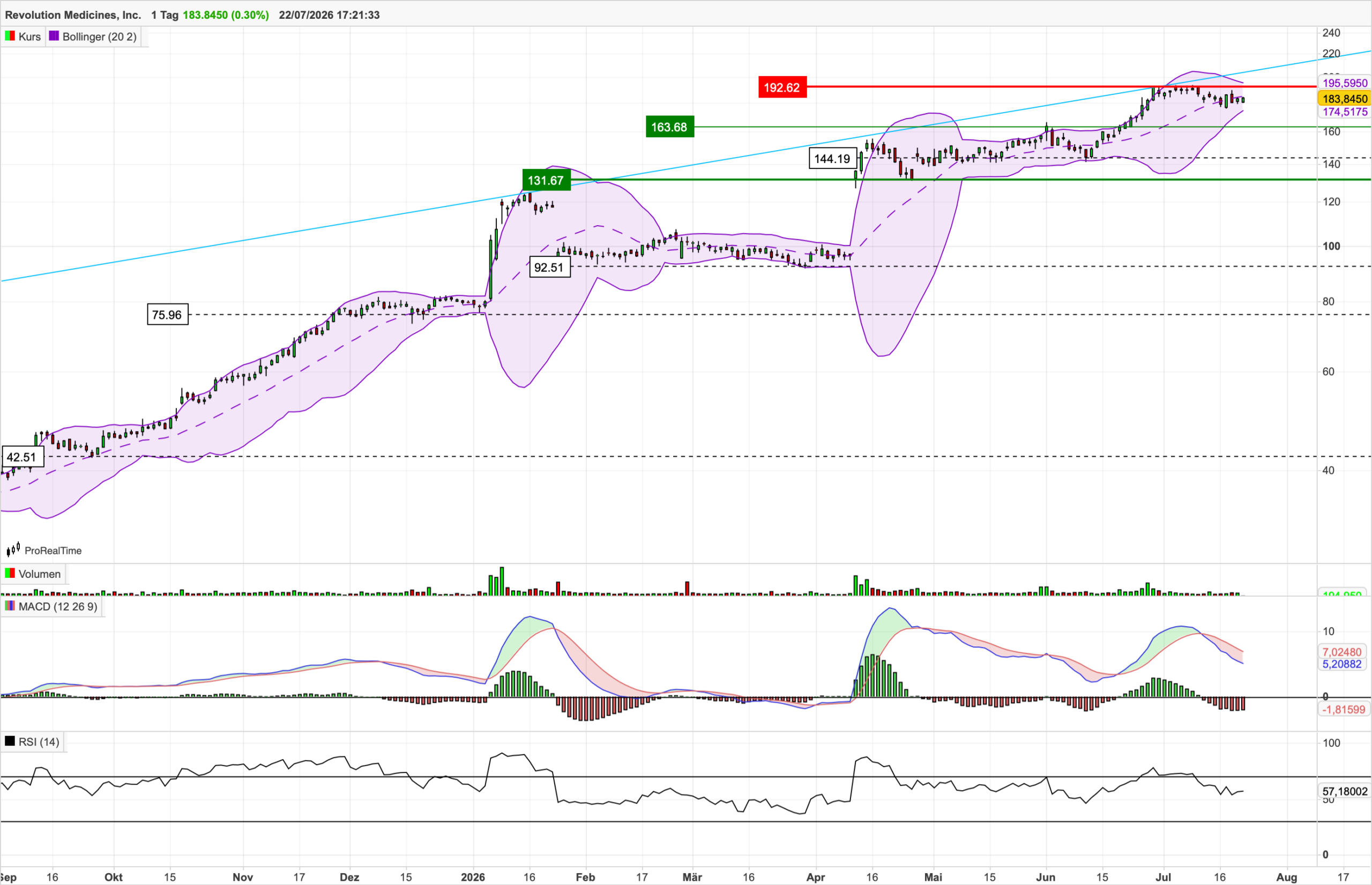This screenshot has height=885, width=1372.
Task: Click the 160 price axis tick
Action: [x=1331, y=132]
